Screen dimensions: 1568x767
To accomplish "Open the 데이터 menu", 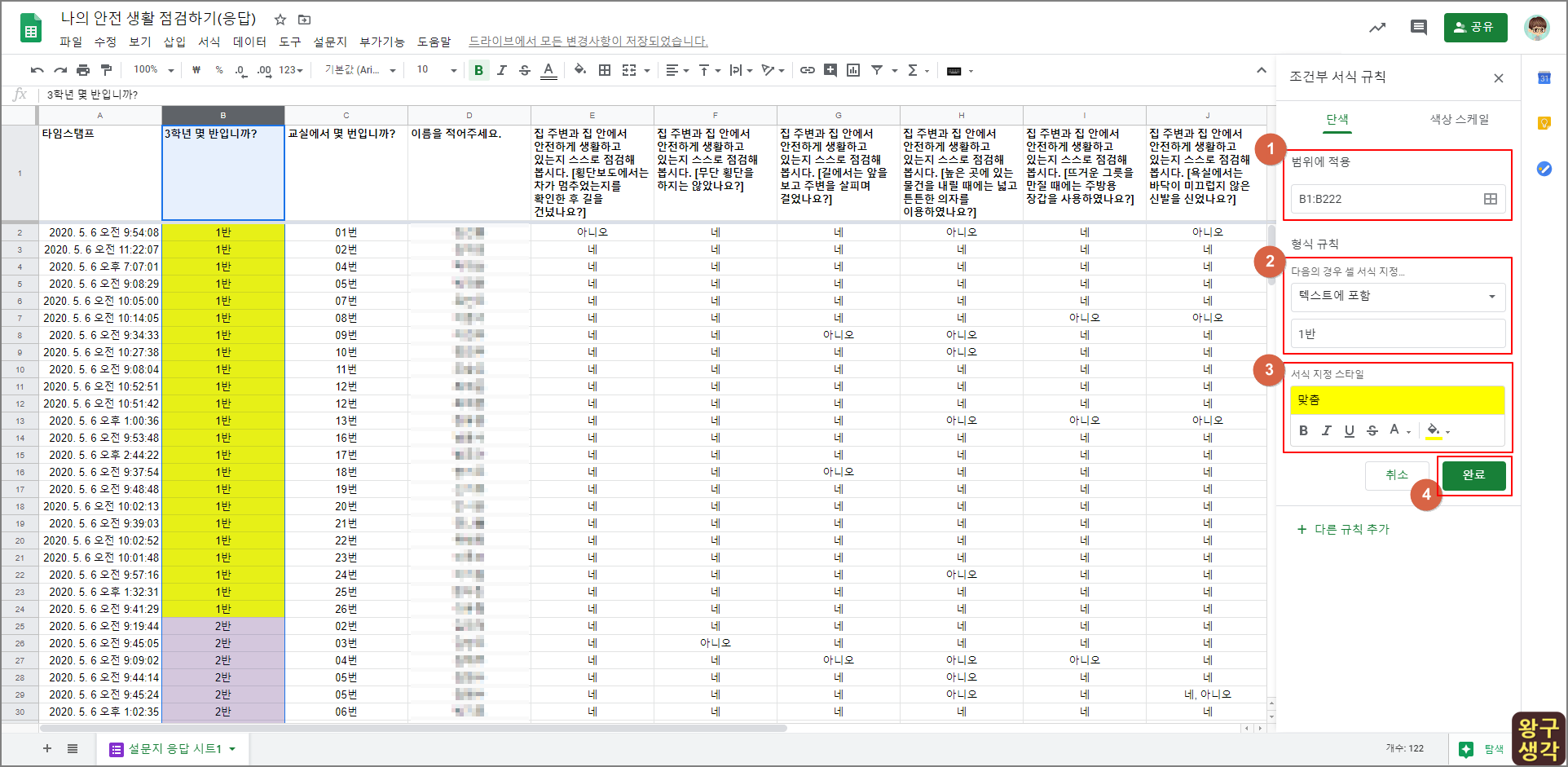I will tap(249, 42).
